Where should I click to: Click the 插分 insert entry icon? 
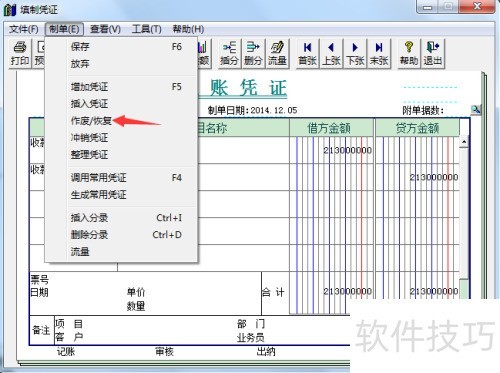point(229,53)
